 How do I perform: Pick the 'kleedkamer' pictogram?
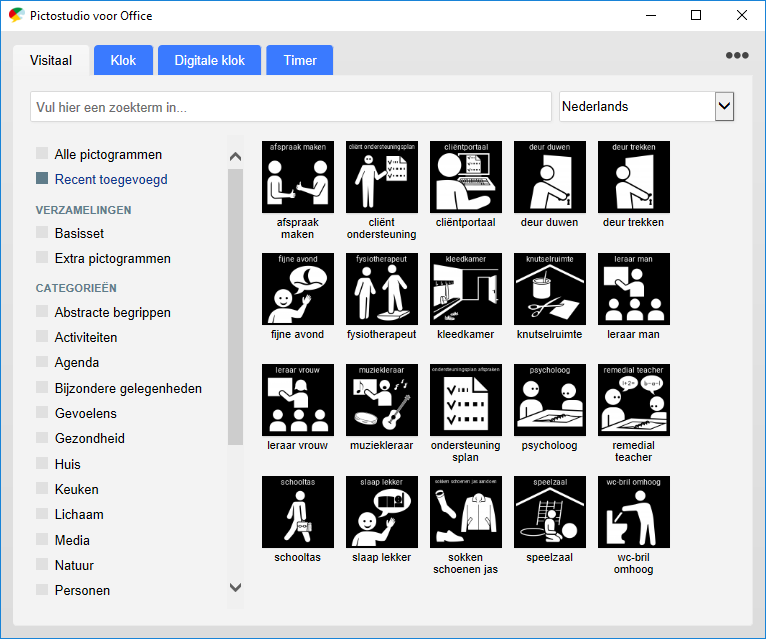pos(466,289)
